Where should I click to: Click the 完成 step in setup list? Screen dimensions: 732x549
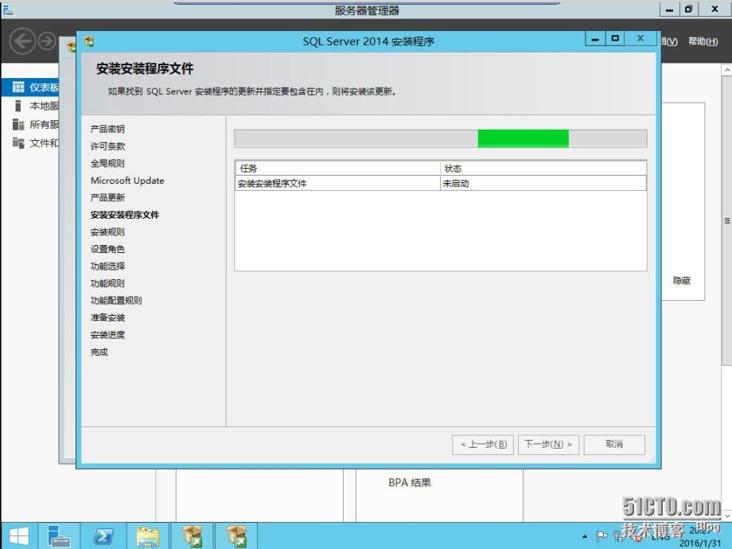click(x=99, y=352)
